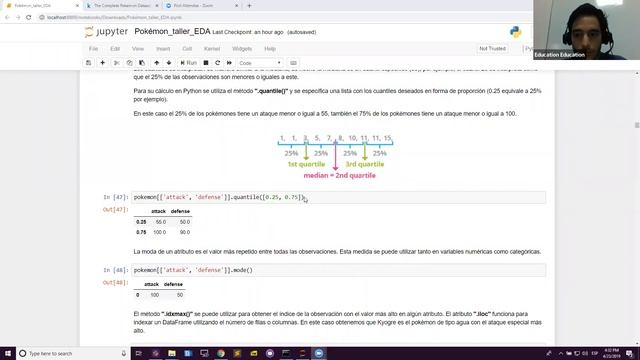Go back in browser
The height and width of the screenshot is (360, 640).
7,17
